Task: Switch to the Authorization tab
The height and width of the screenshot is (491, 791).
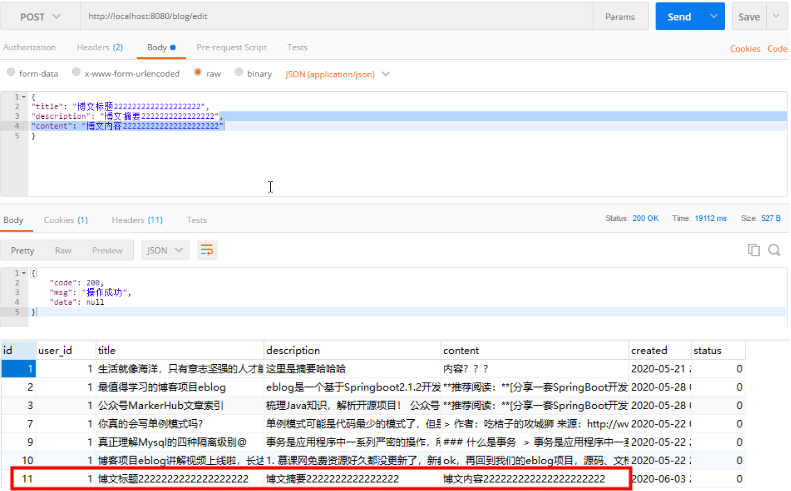Action: point(29,47)
